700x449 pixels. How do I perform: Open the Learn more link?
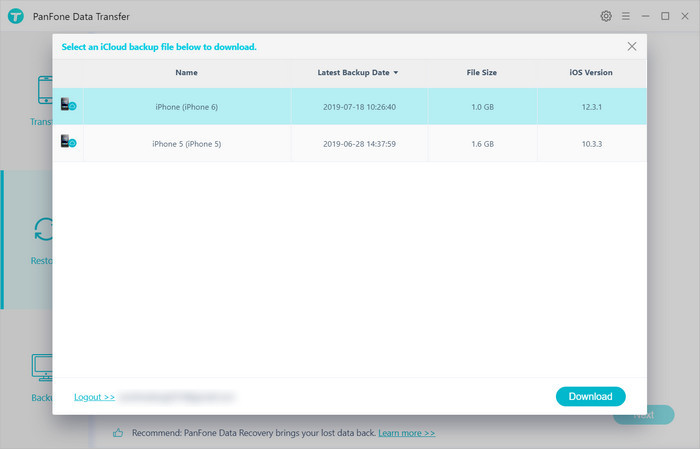406,433
